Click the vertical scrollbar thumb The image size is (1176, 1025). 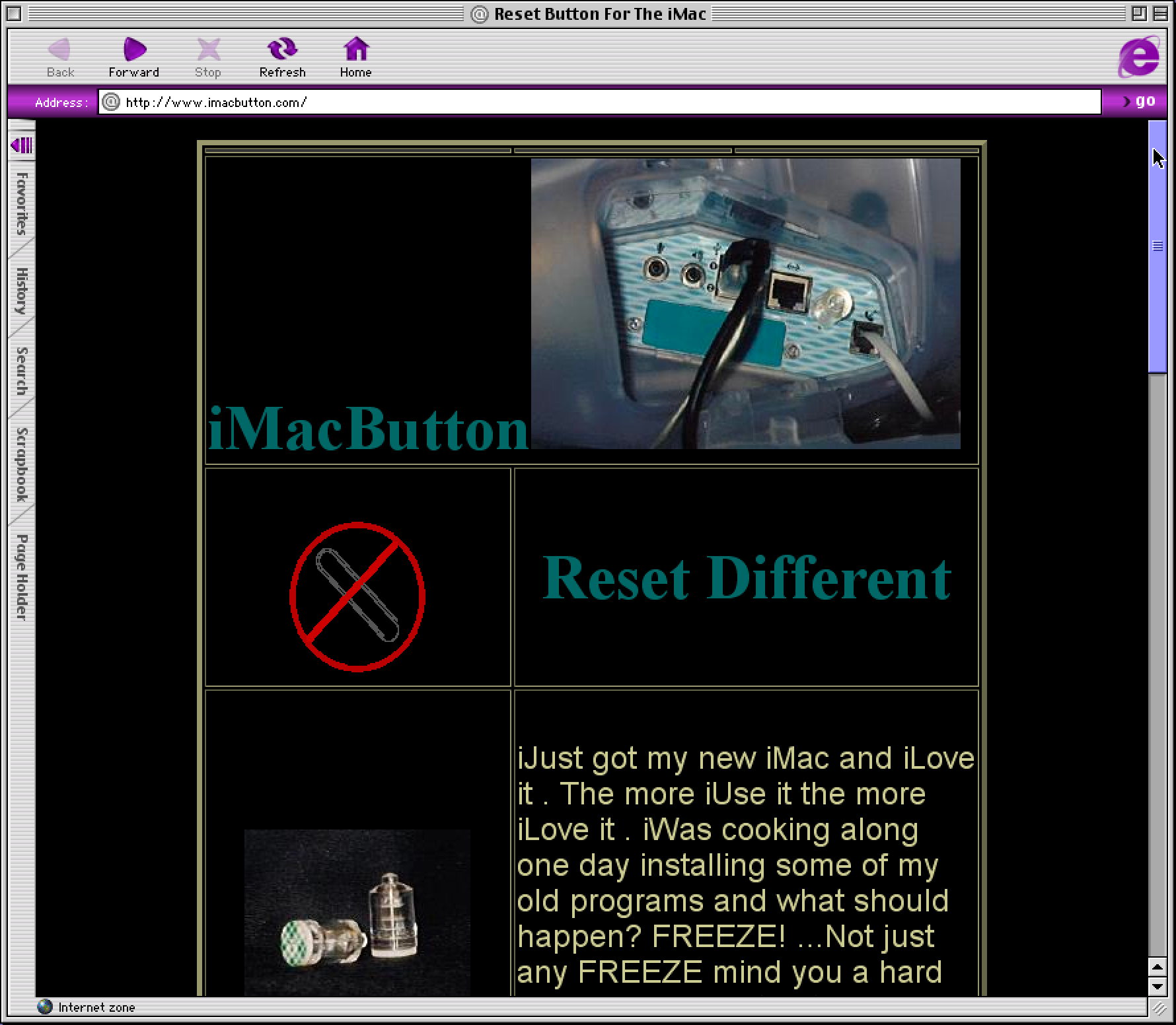1158,246
